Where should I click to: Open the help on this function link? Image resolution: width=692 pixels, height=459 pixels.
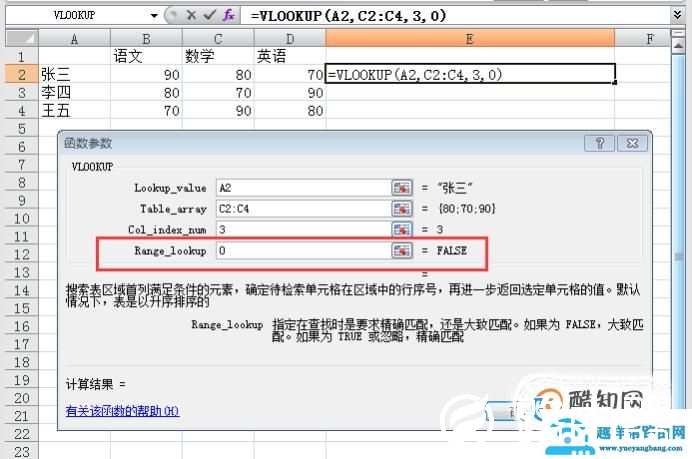pyautogui.click(x=122, y=411)
